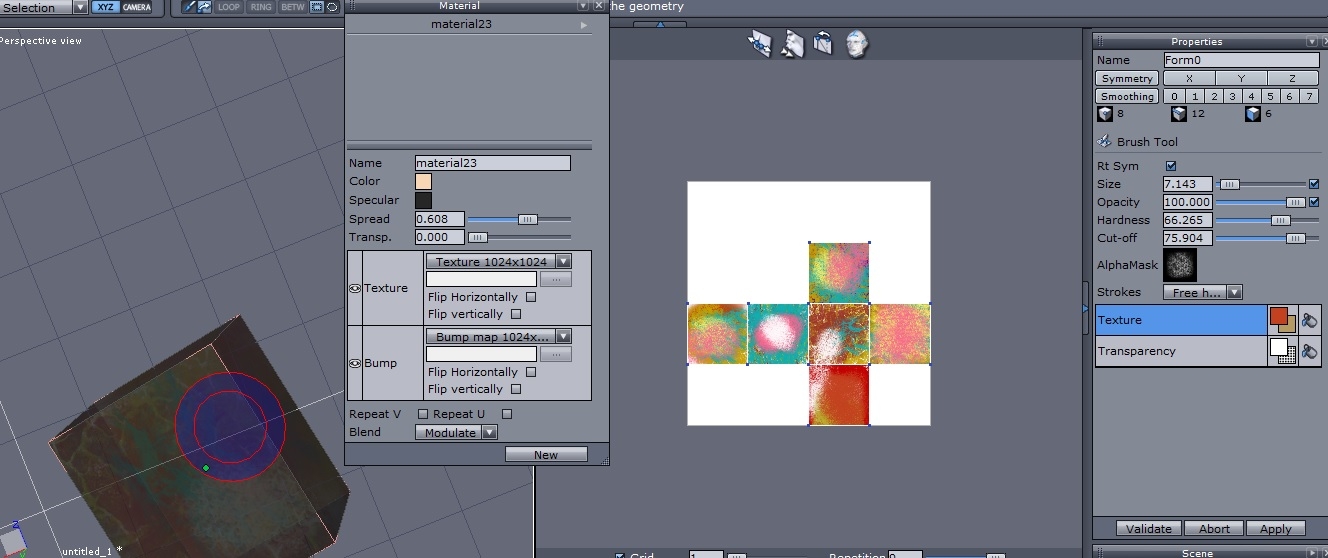The height and width of the screenshot is (558, 1328).
Task: Click the paint icon beside Texture layer
Action: click(x=1308, y=320)
